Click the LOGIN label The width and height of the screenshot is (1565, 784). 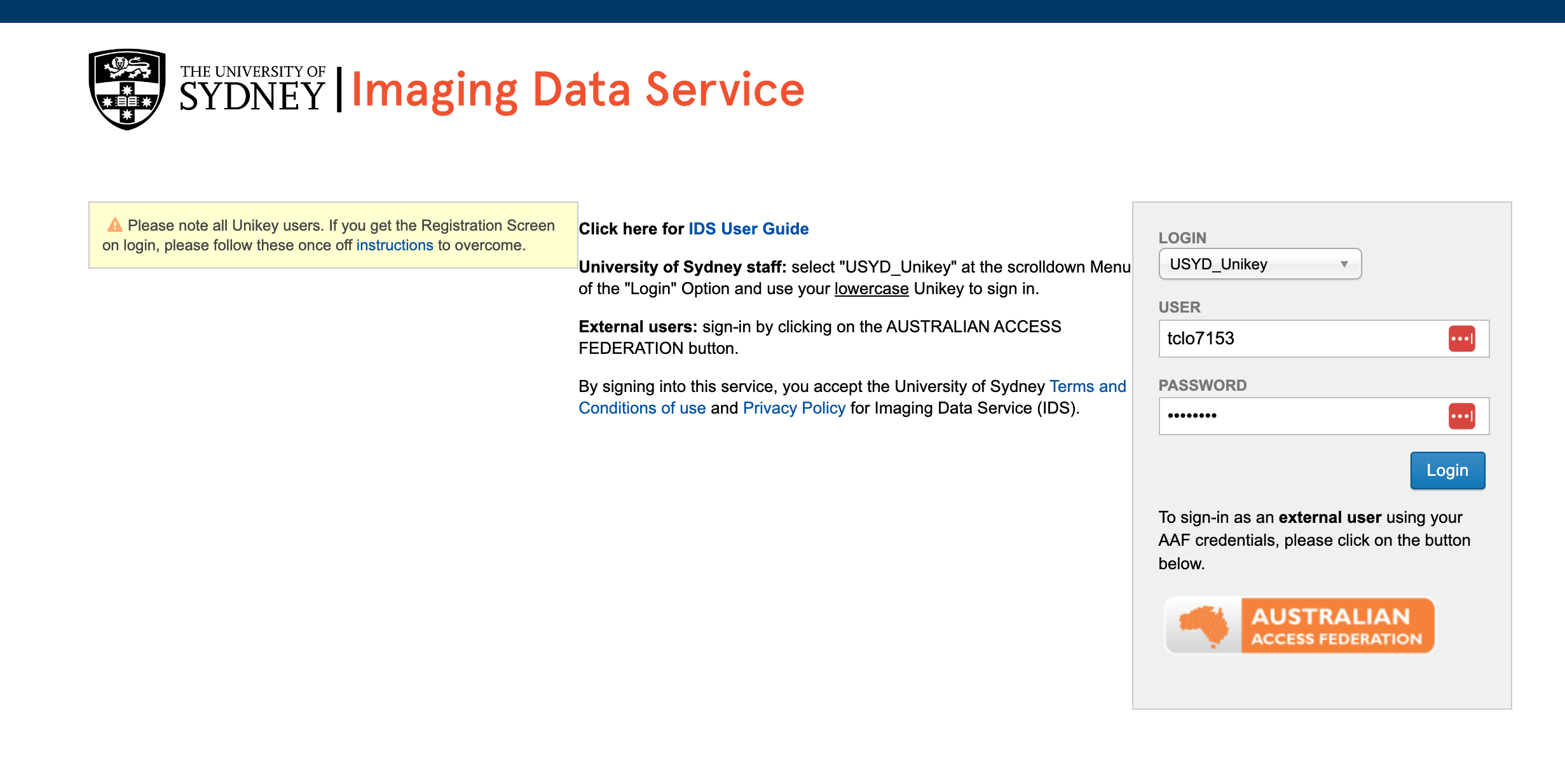pos(1182,238)
